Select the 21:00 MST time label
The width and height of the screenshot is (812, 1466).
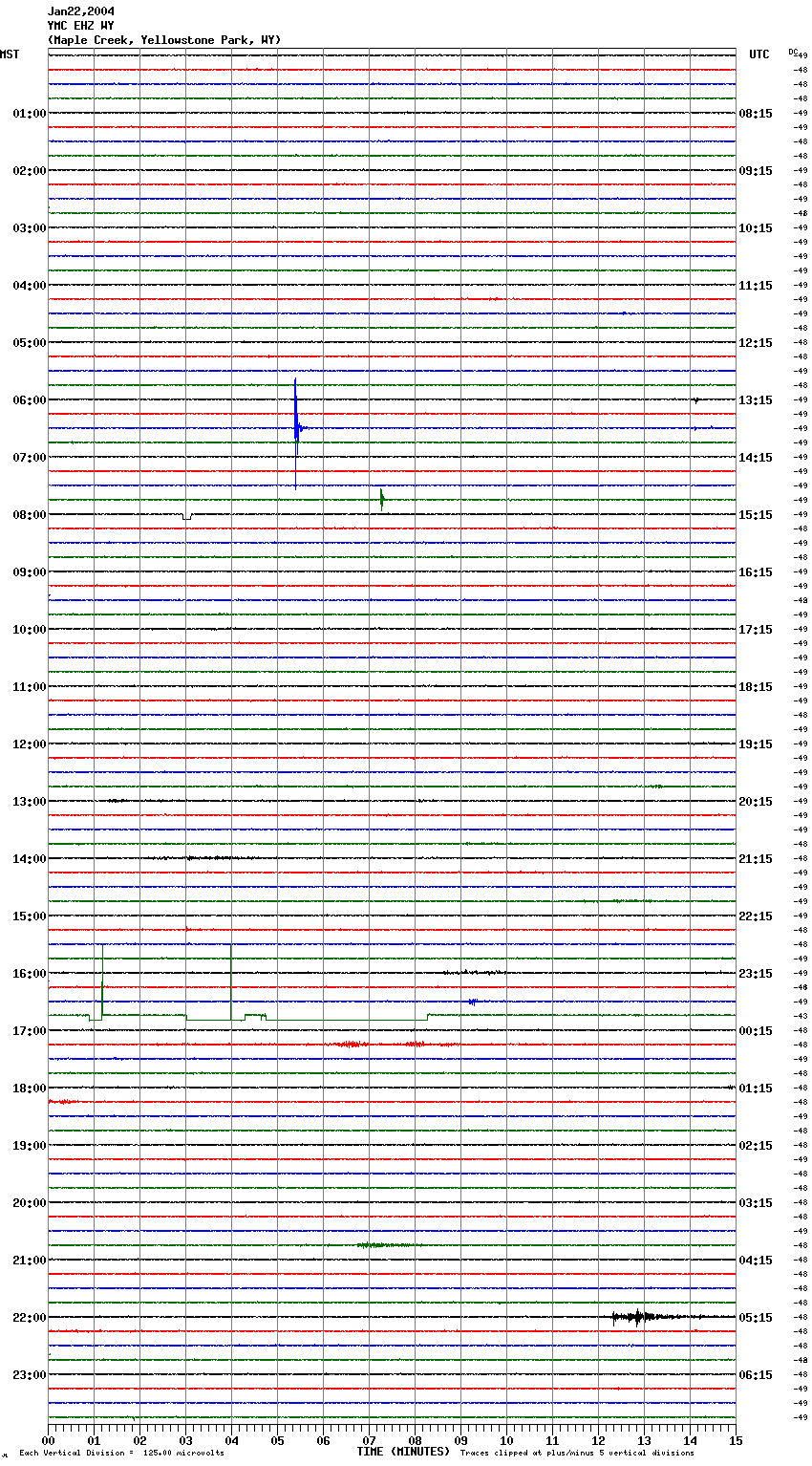point(30,1261)
